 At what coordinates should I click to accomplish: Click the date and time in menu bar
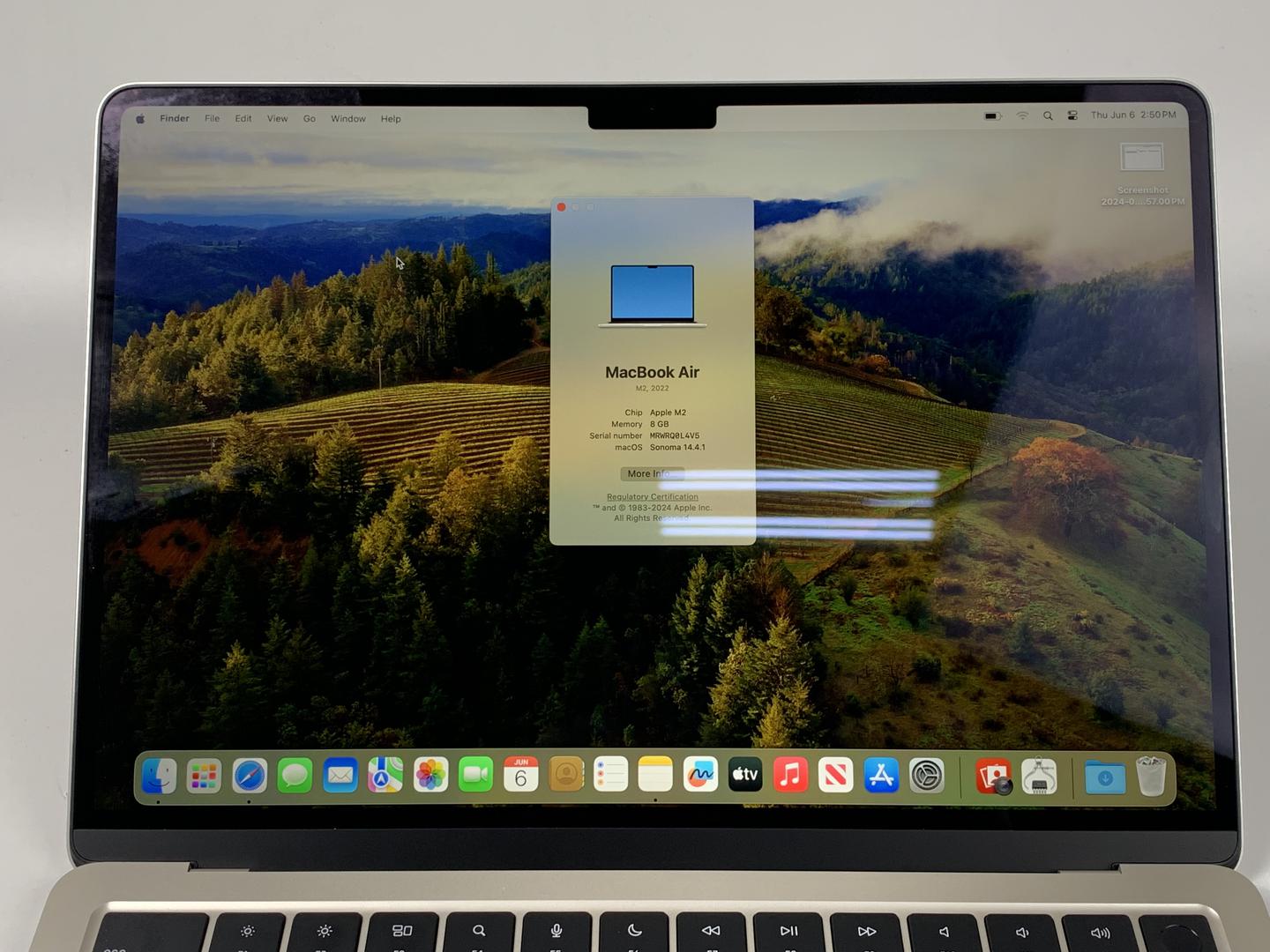pyautogui.click(x=1133, y=115)
